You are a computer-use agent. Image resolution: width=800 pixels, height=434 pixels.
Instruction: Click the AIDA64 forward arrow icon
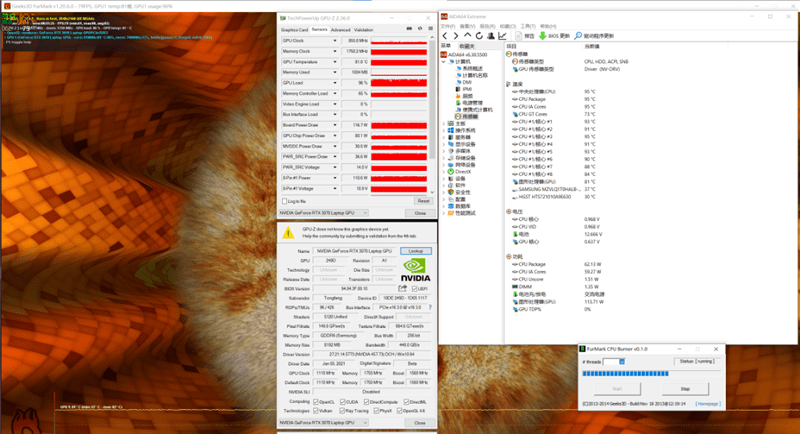(456, 36)
